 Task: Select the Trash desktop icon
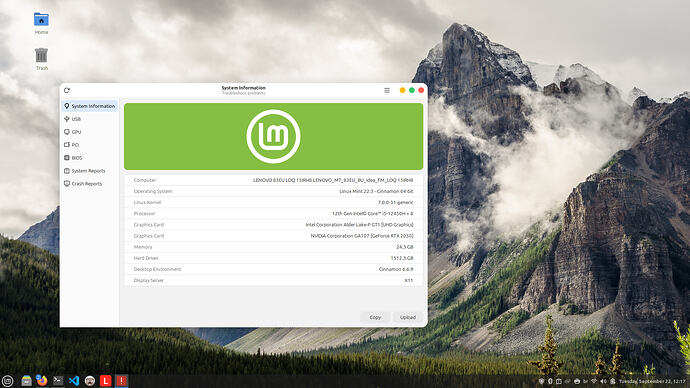[x=41, y=59]
